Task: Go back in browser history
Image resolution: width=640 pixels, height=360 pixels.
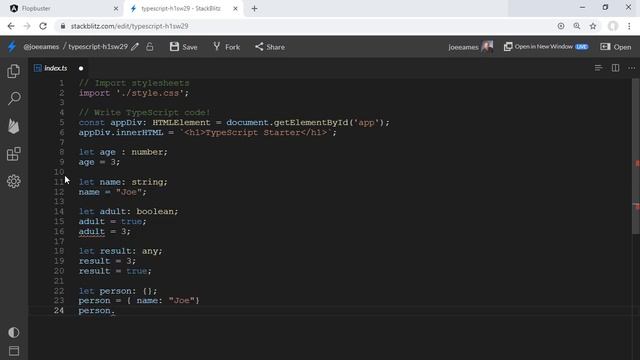Action: click(11, 26)
